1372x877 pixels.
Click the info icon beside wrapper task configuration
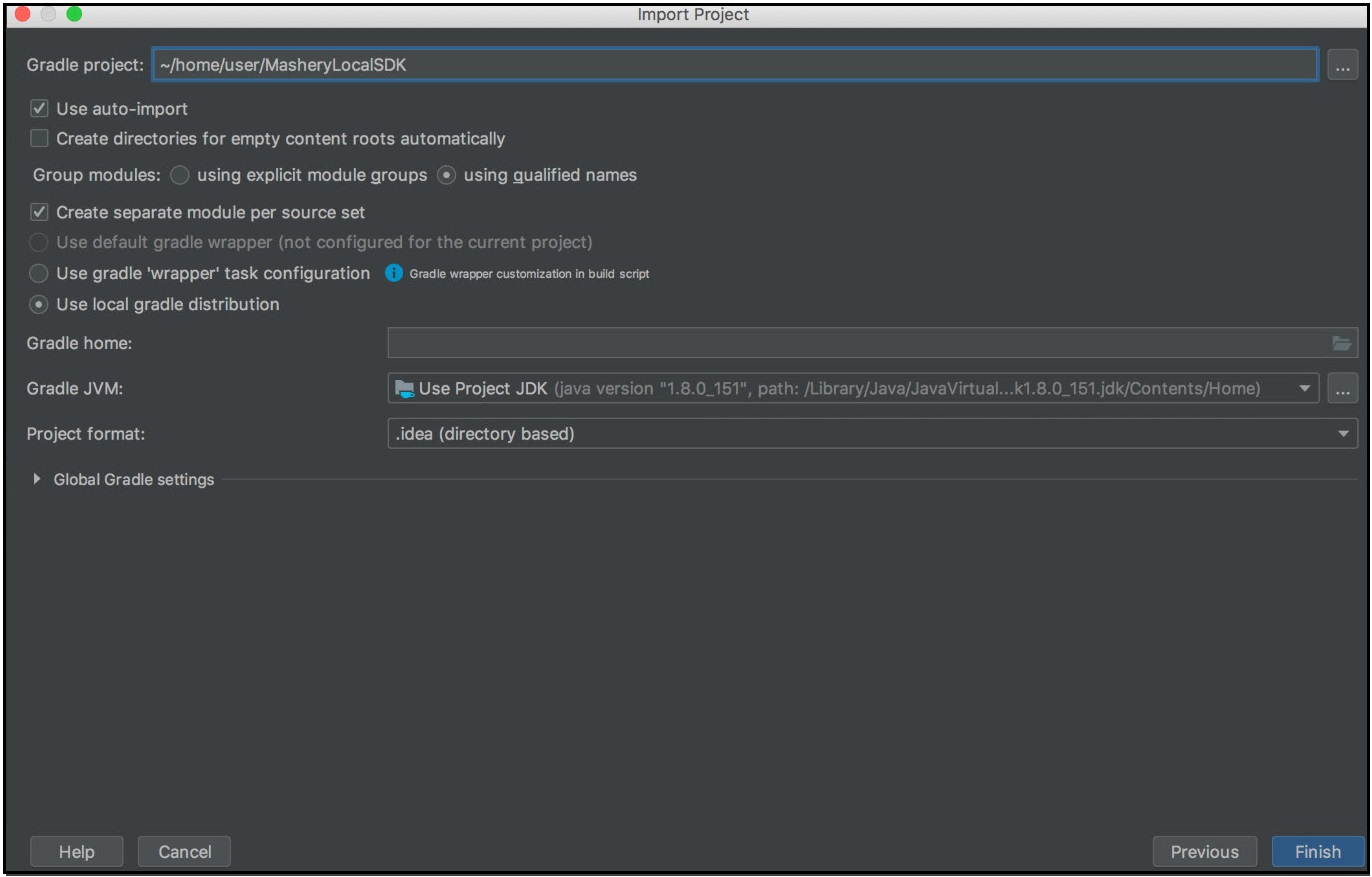pyautogui.click(x=394, y=273)
